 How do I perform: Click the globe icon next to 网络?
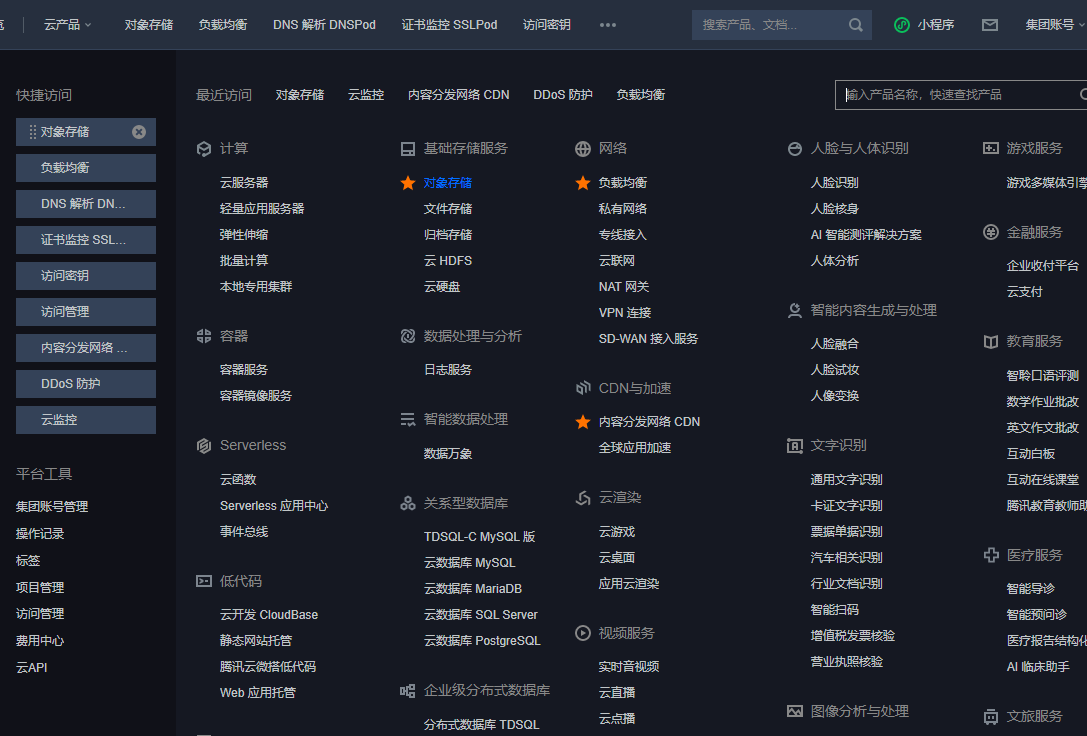(x=583, y=149)
